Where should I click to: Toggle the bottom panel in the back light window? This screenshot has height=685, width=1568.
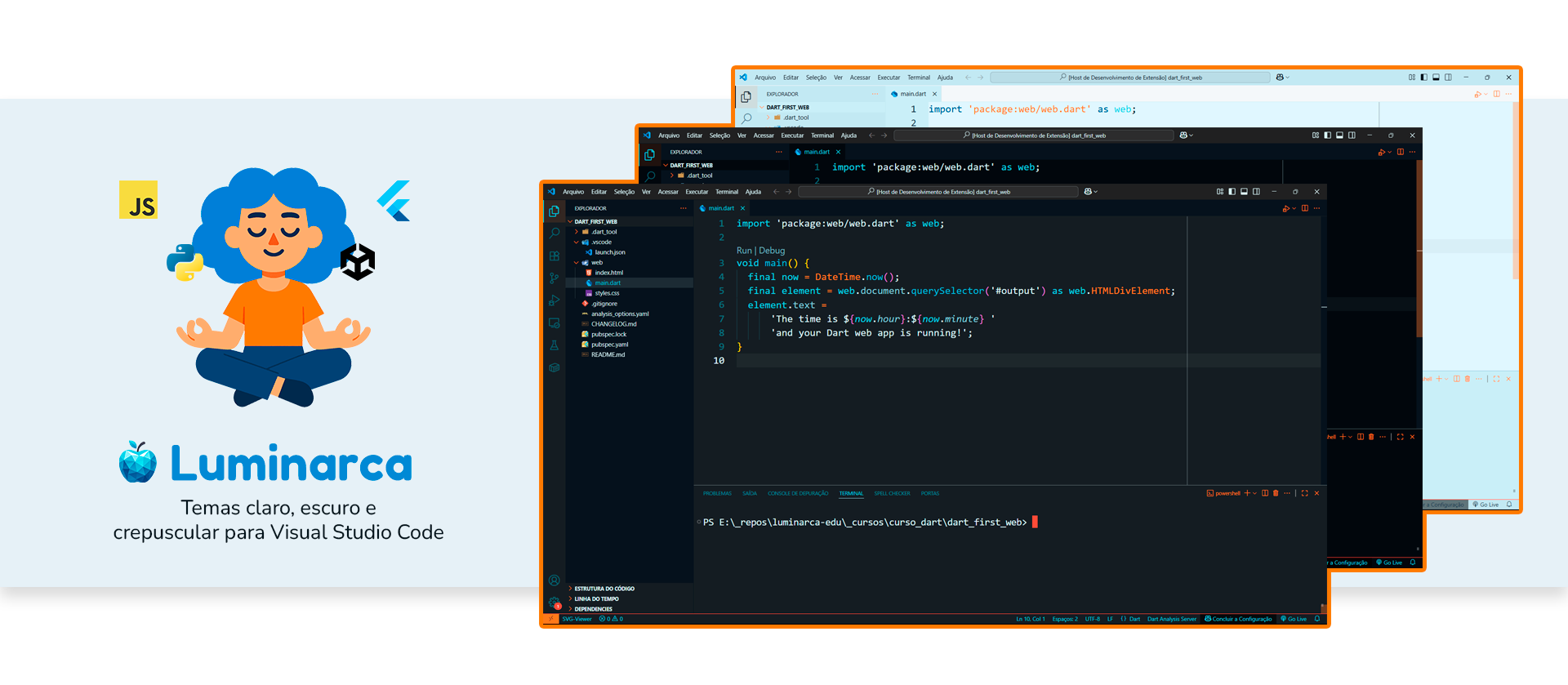coord(1436,78)
